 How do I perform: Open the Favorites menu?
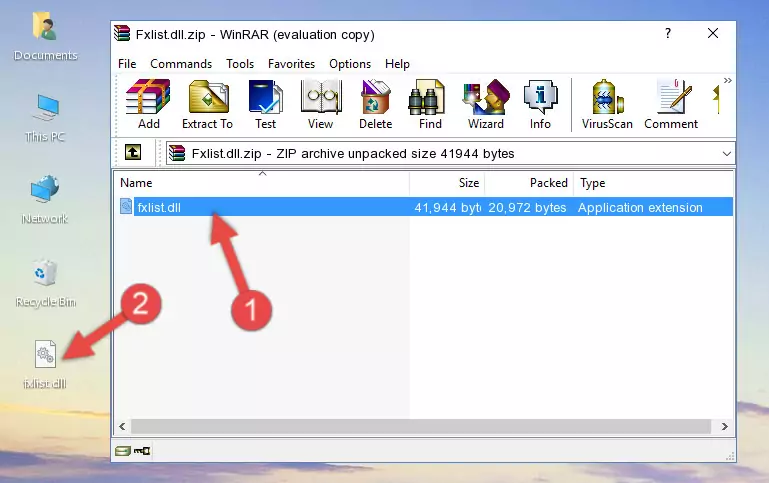pos(291,64)
